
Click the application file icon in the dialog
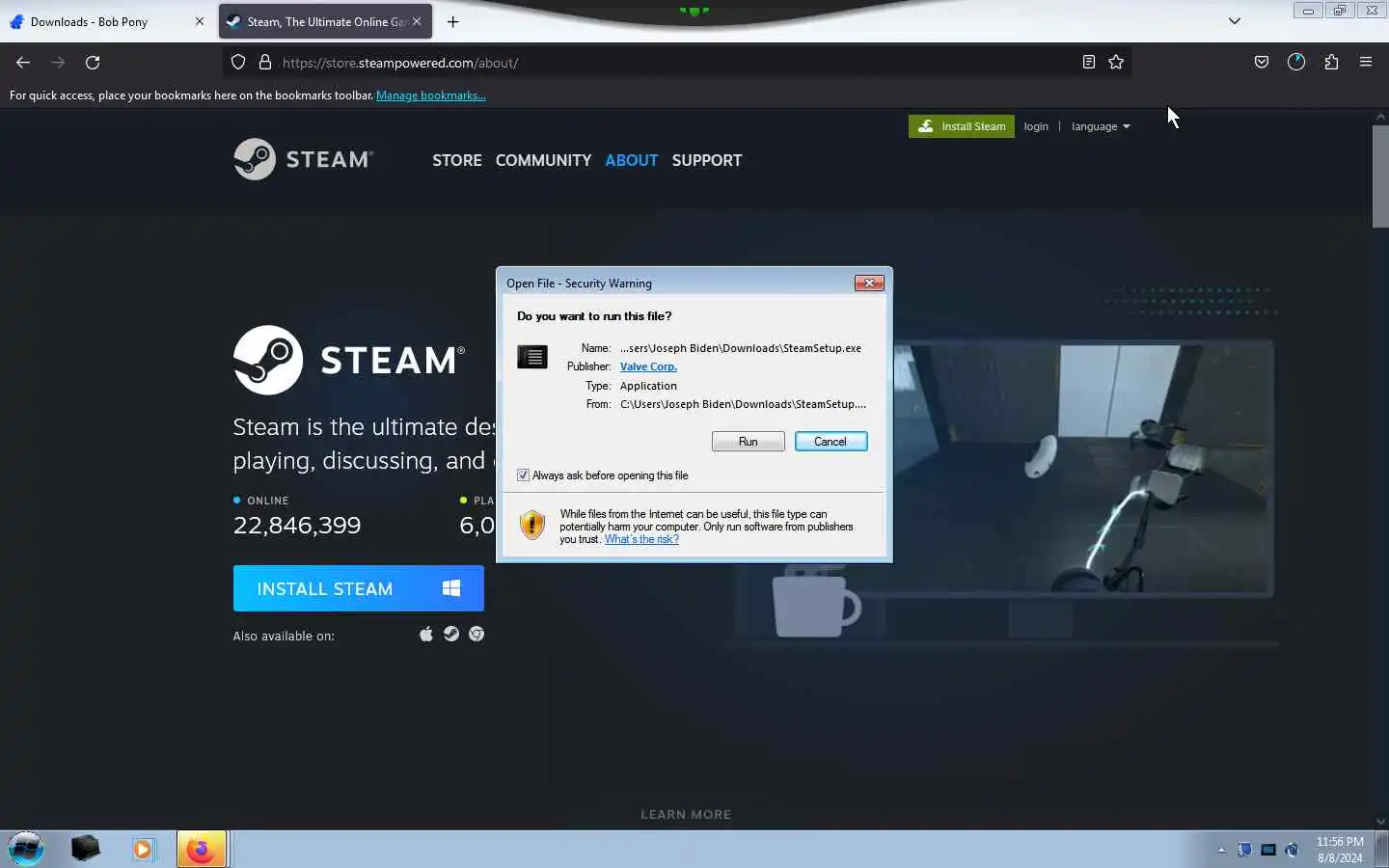532,357
